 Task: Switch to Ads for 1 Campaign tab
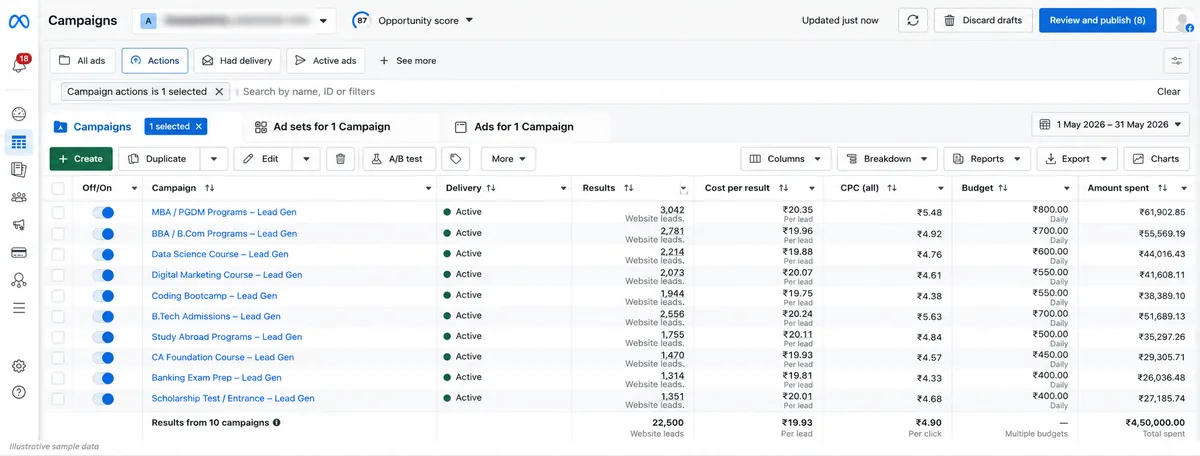click(x=514, y=127)
